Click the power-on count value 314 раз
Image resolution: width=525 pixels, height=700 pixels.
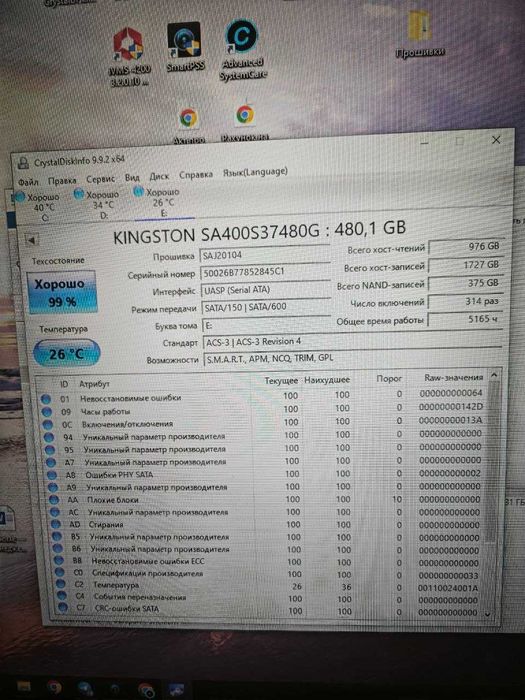[464, 301]
